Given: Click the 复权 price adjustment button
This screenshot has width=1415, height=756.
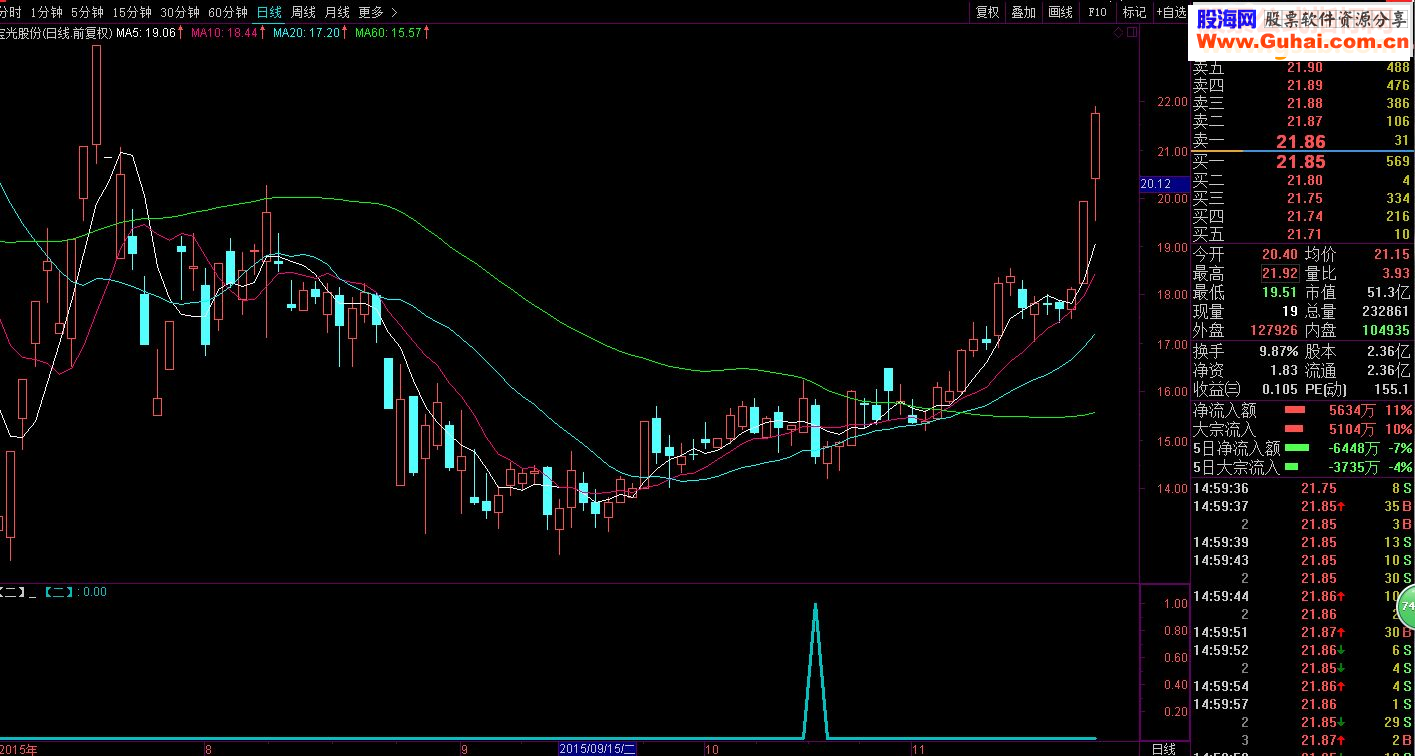Looking at the screenshot, I should pyautogui.click(x=987, y=12).
